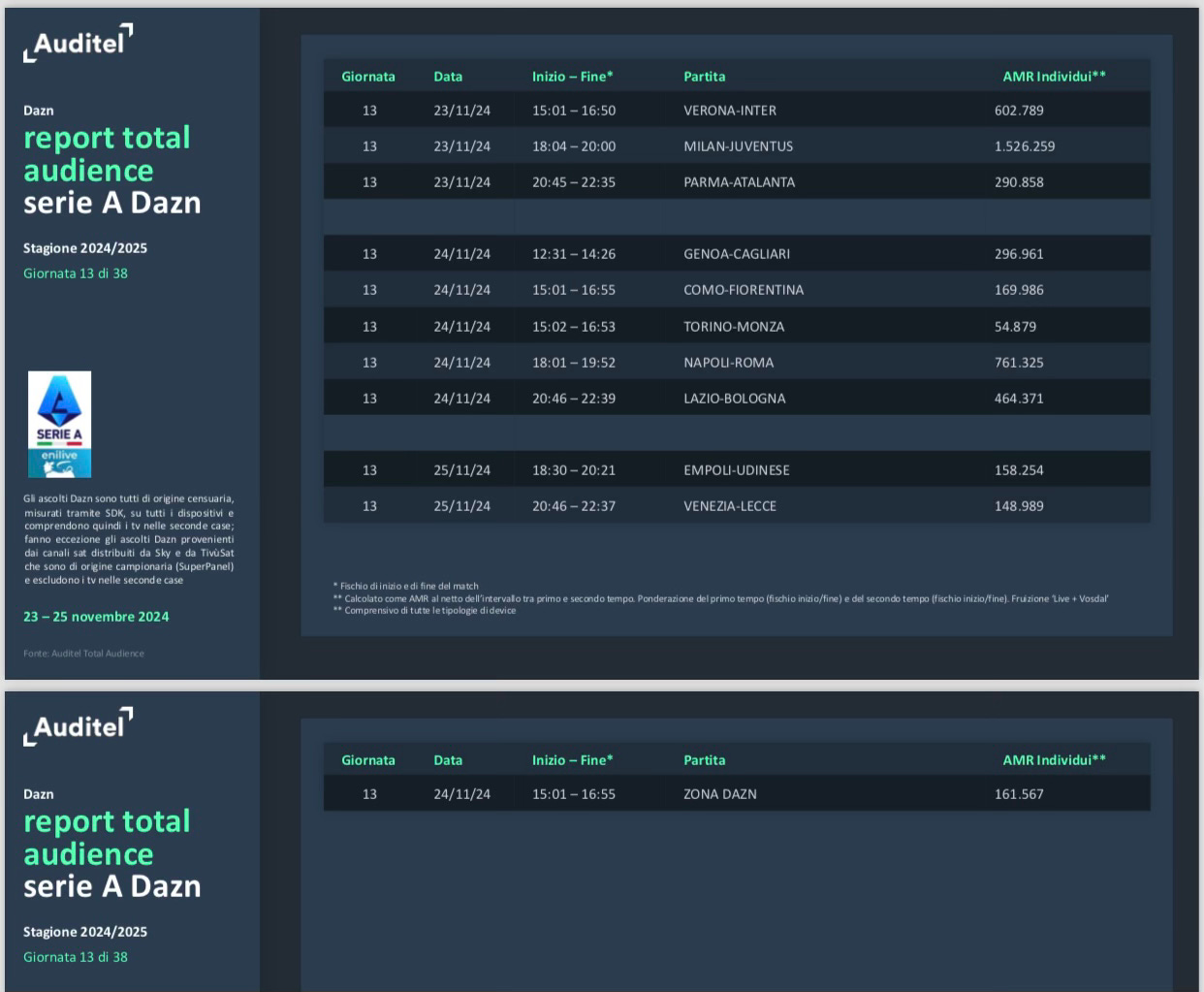Click the Partita header in the bottom table
This screenshot has width=1204, height=992.
coord(705,760)
